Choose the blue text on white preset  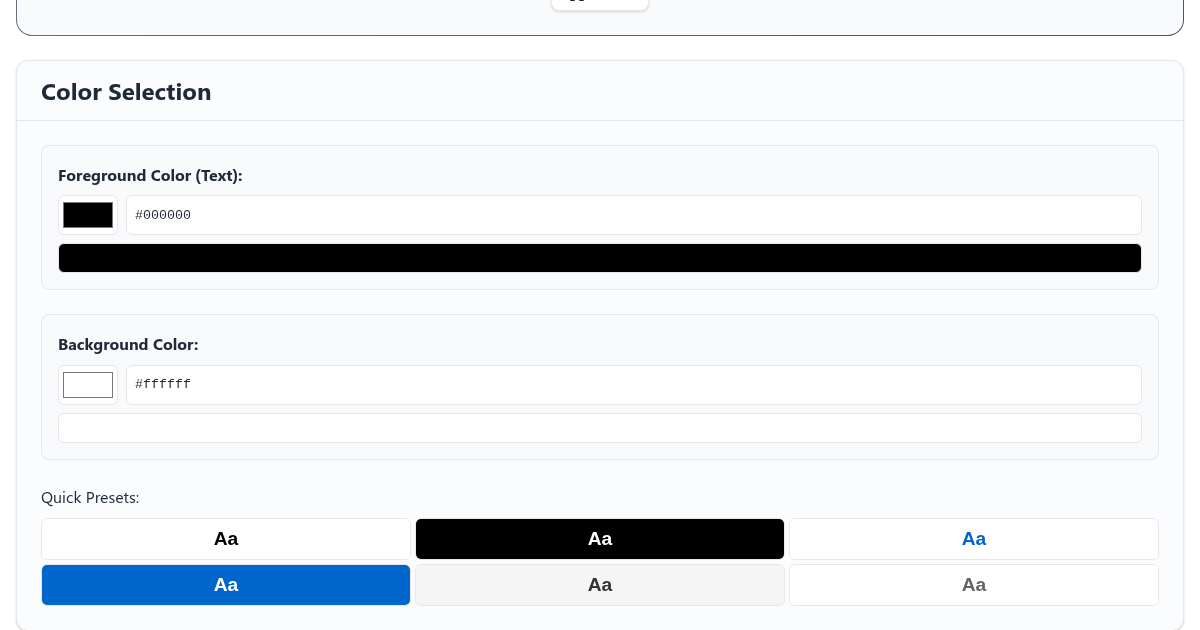pyautogui.click(x=974, y=539)
